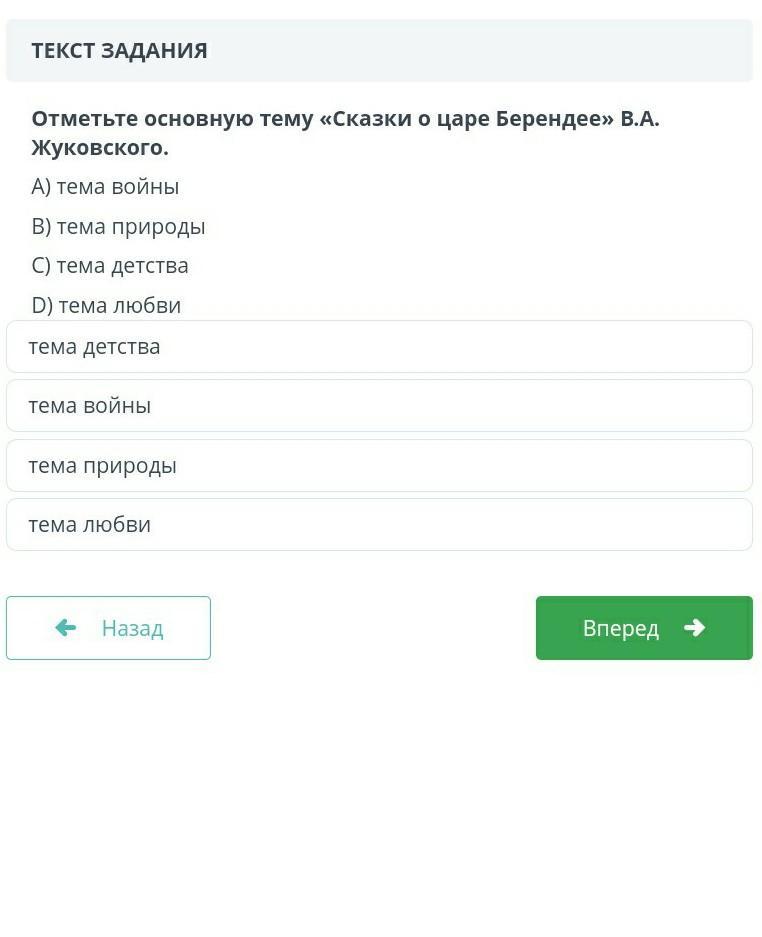Image resolution: width=762 pixels, height=937 pixels.
Task: Pick the answer box "тема природы"
Action: click(379, 466)
